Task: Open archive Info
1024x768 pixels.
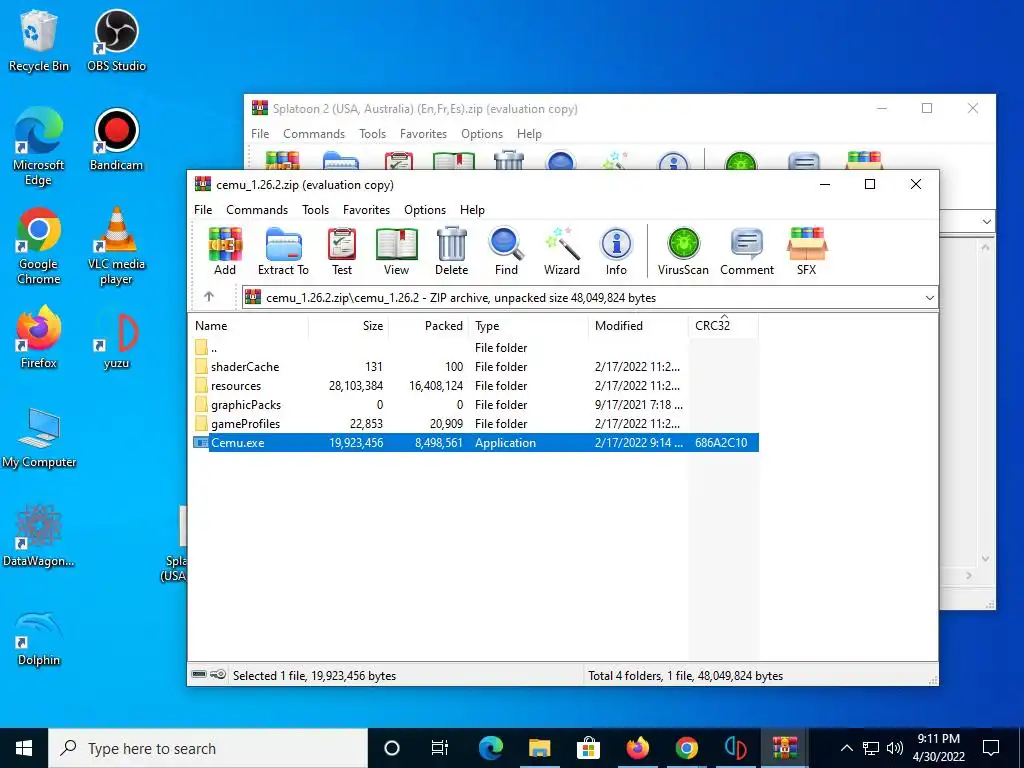Action: (x=616, y=251)
